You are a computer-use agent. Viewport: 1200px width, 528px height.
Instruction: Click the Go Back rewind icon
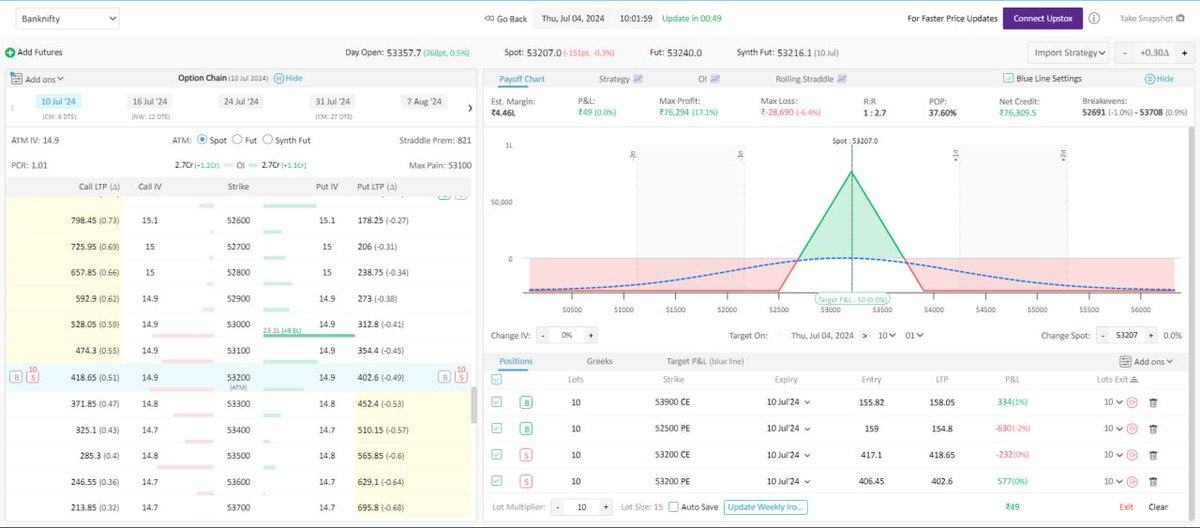[x=489, y=18]
